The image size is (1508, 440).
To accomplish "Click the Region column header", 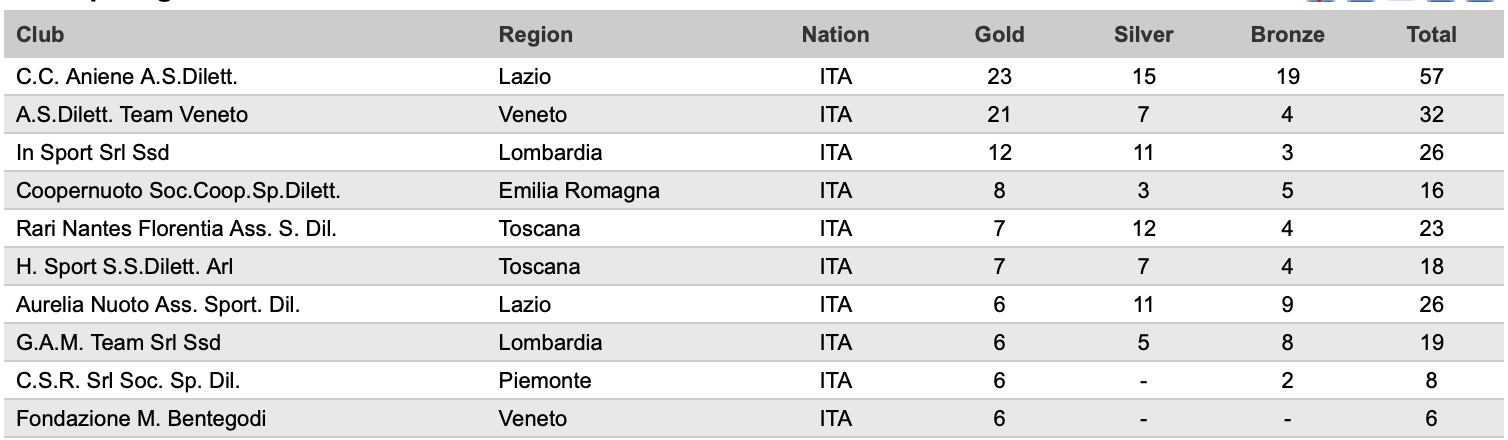I will pyautogui.click(x=536, y=35).
